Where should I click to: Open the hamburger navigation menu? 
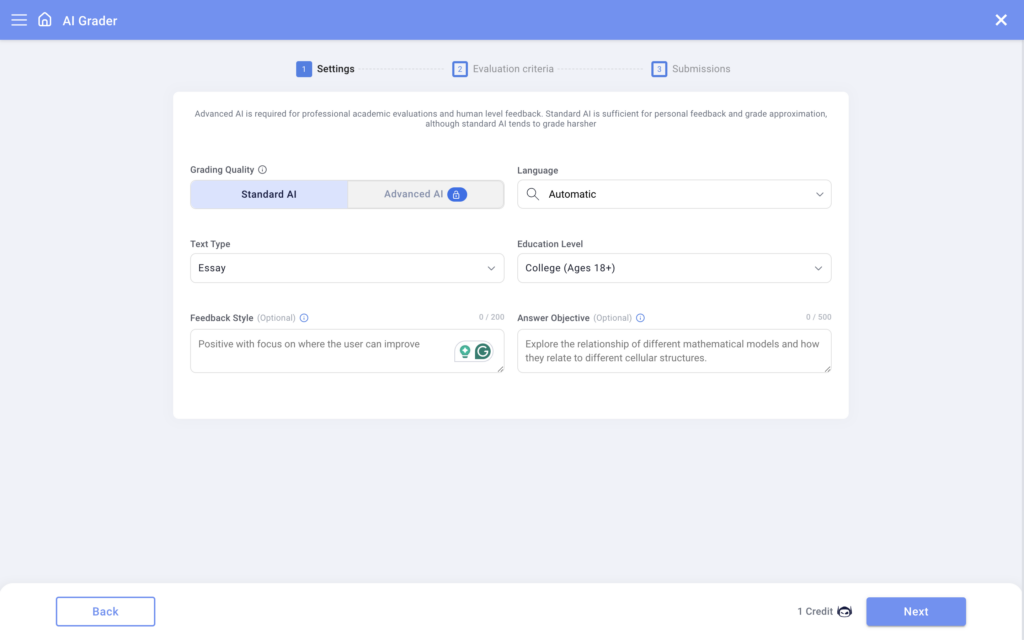click(x=19, y=19)
